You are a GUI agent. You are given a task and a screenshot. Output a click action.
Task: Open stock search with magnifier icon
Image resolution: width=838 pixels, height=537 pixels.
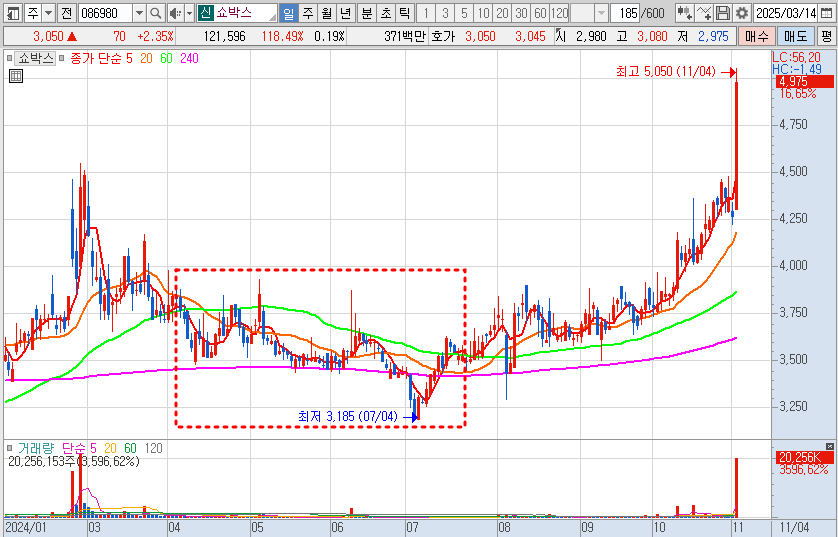coord(156,13)
